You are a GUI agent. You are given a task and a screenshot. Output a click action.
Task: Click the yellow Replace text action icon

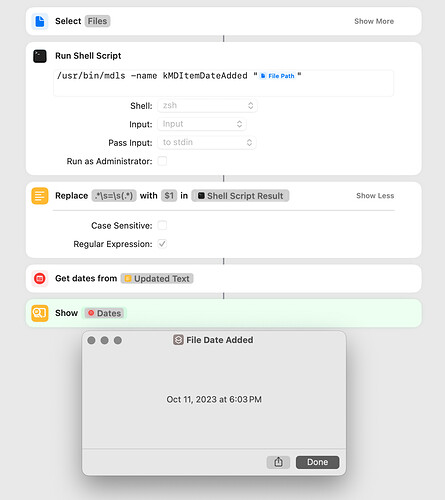point(40,196)
